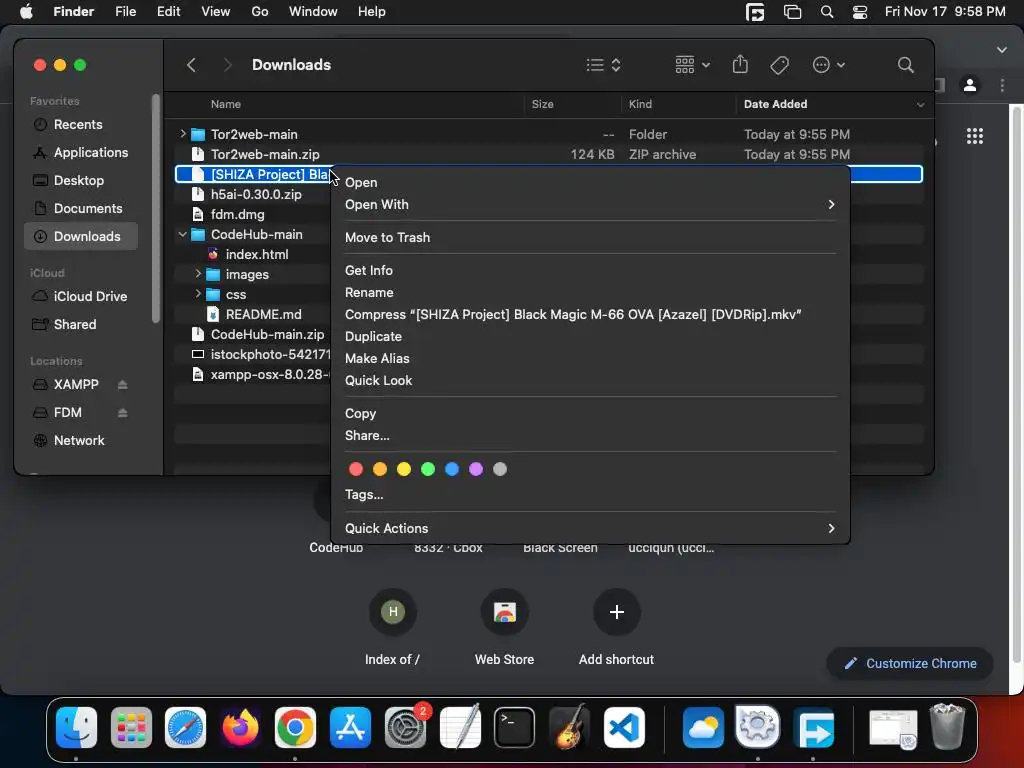Apply the purple tag color
The image size is (1024, 768).
tap(476, 470)
